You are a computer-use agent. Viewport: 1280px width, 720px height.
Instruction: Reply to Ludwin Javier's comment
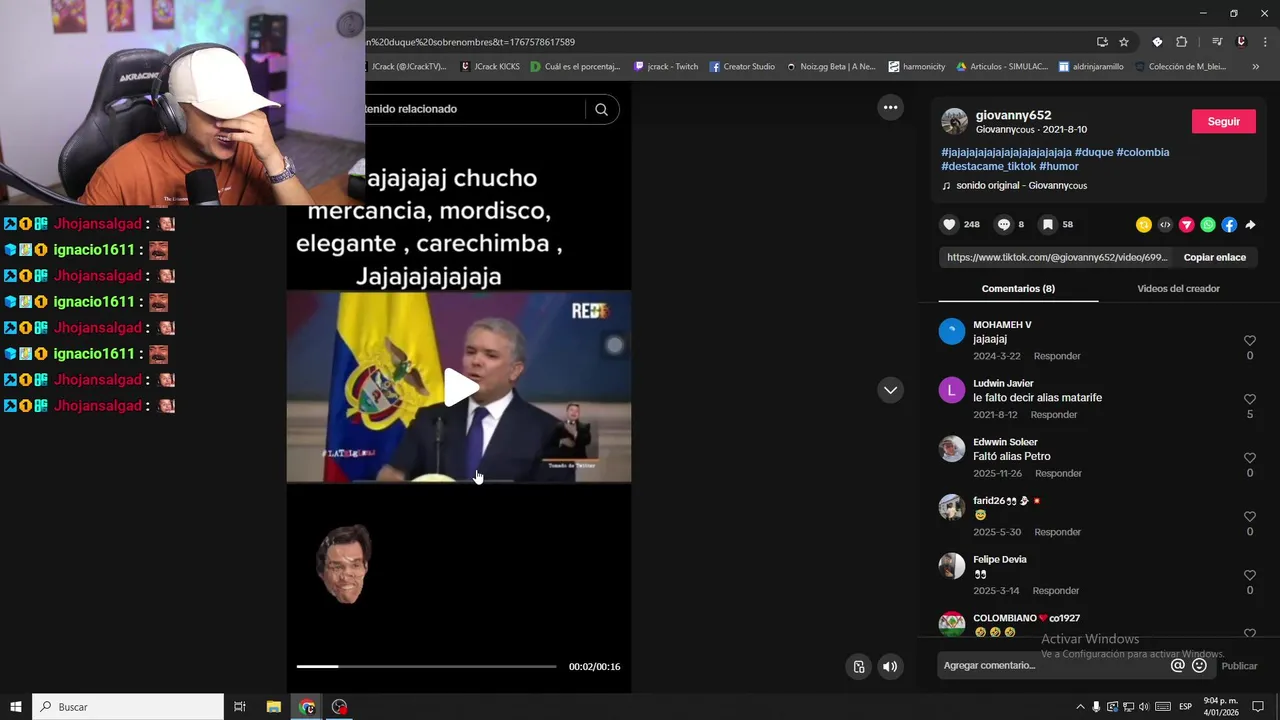coord(1054,415)
